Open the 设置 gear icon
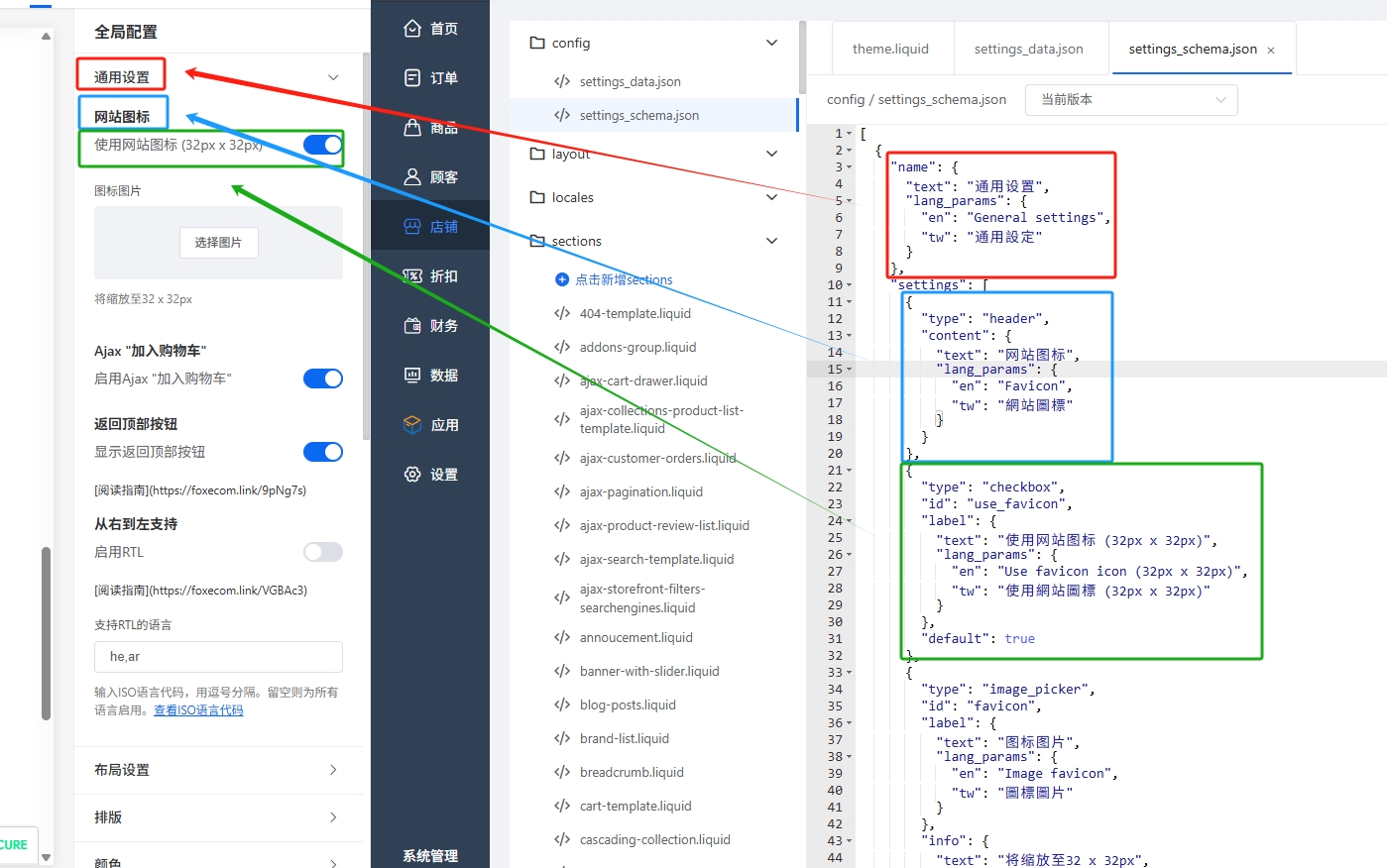 coord(412,475)
